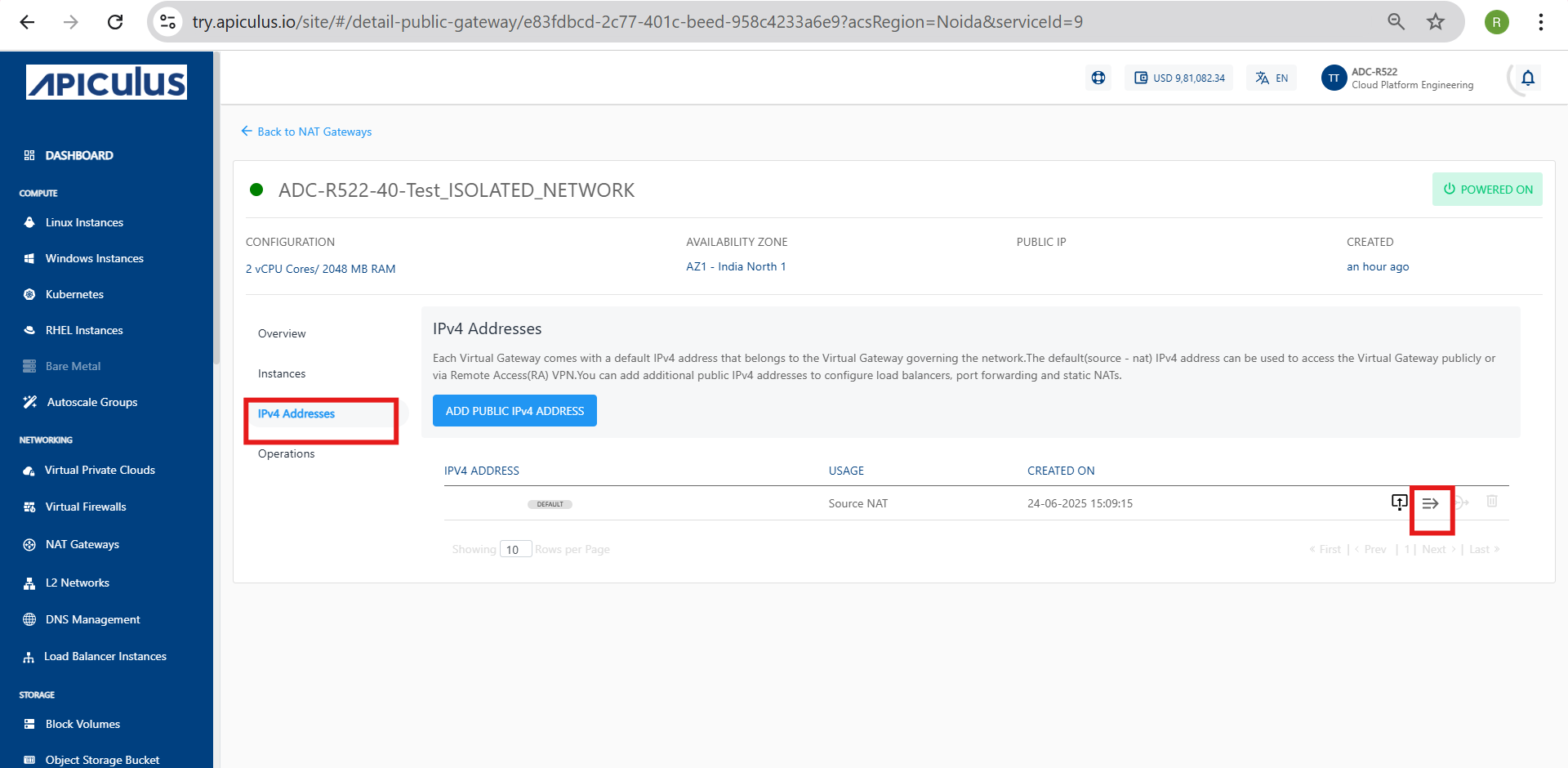Viewport: 1568px width, 768px height.
Task: Open the USD wallet balance
Action: pyautogui.click(x=1179, y=78)
